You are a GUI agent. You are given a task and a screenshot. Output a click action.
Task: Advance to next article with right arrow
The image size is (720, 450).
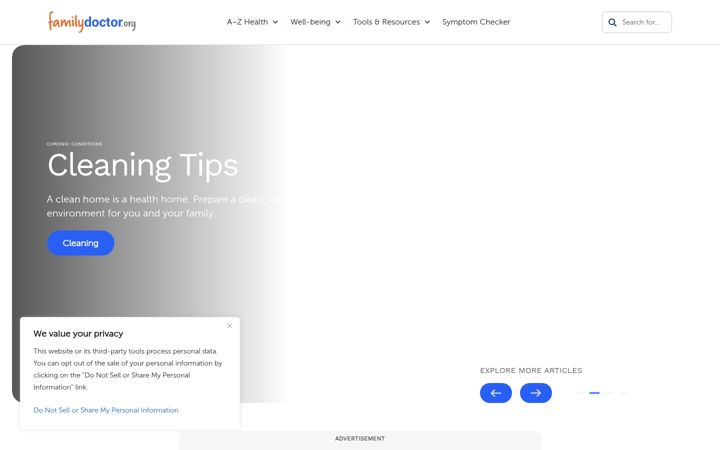tap(536, 393)
